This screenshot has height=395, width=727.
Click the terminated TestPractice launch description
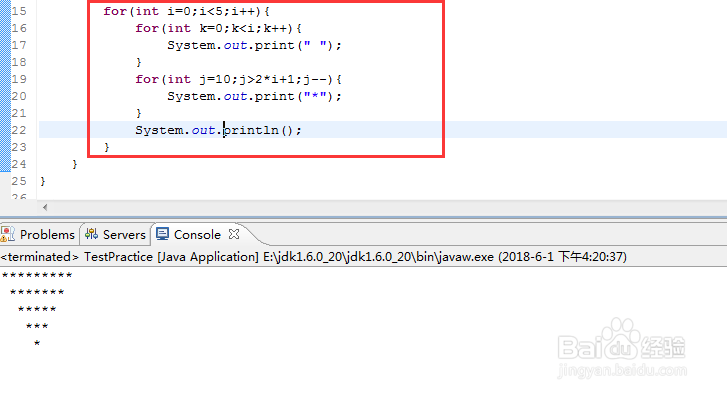[313, 257]
